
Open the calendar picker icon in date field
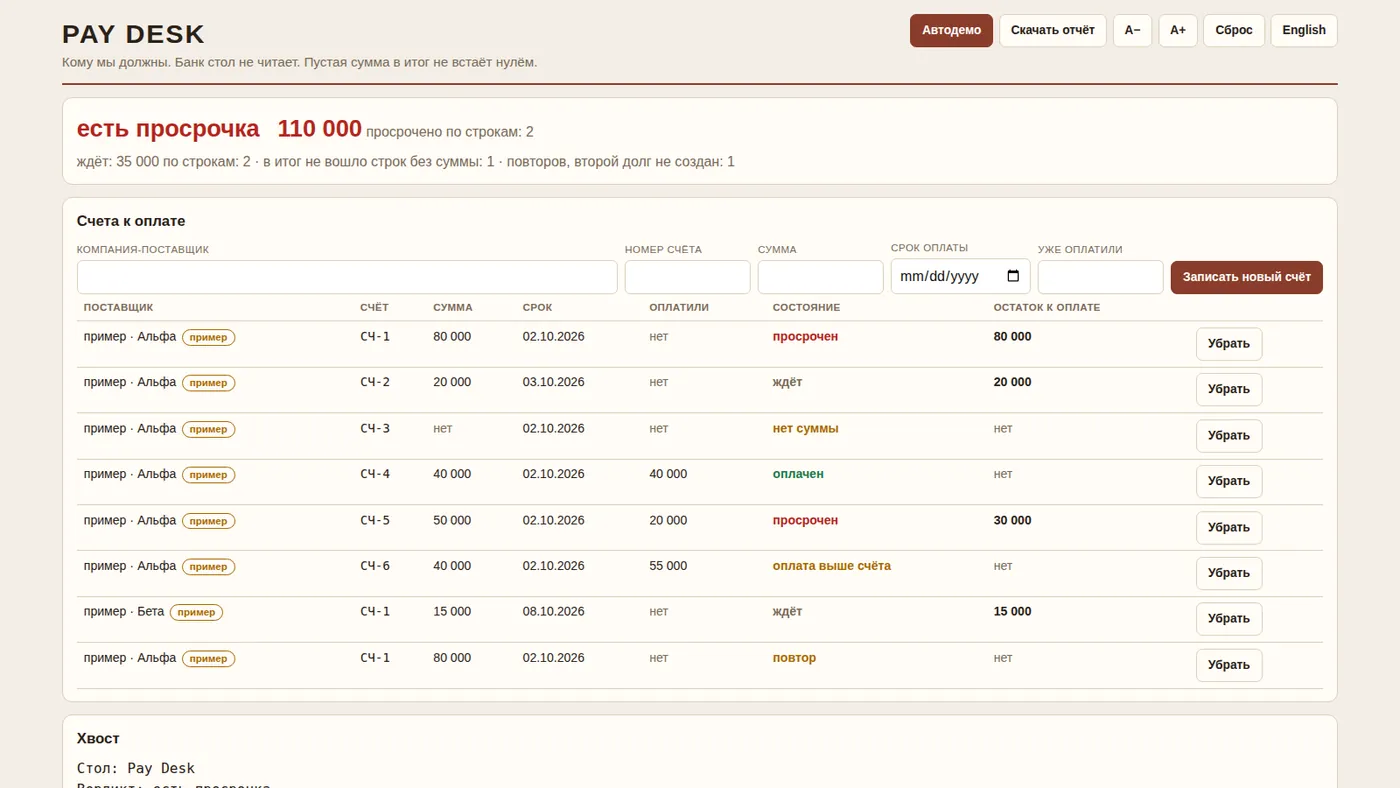[x=1013, y=277]
